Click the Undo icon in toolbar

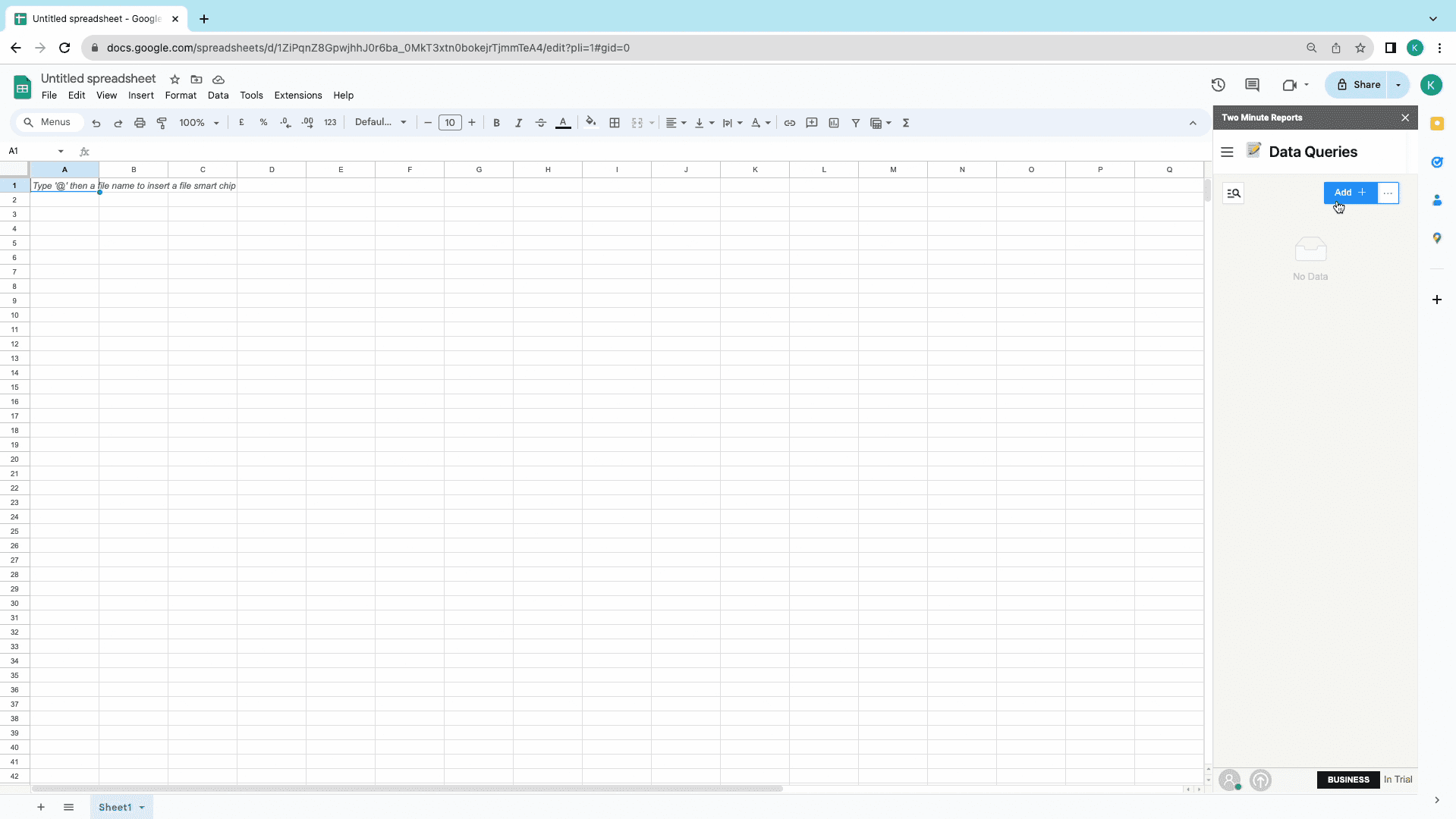tap(96, 123)
